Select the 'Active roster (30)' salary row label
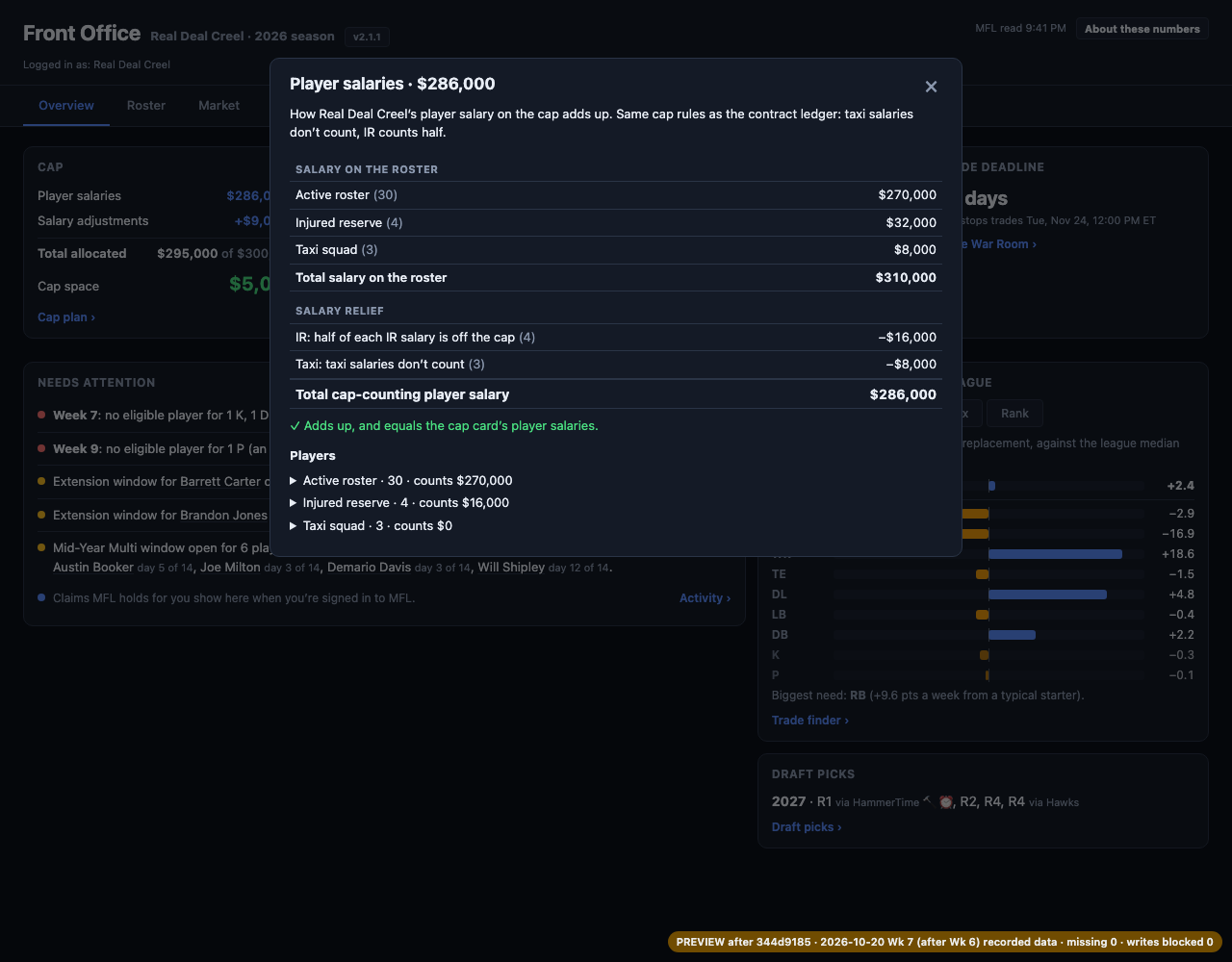 click(346, 195)
